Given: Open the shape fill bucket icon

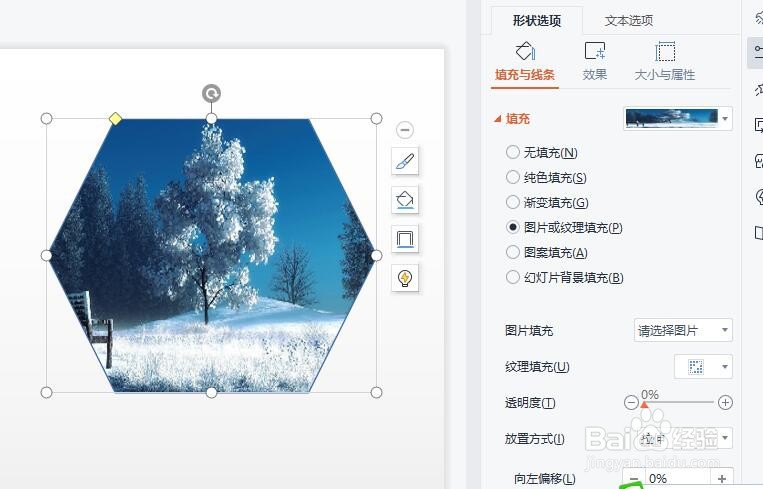Looking at the screenshot, I should (x=405, y=200).
